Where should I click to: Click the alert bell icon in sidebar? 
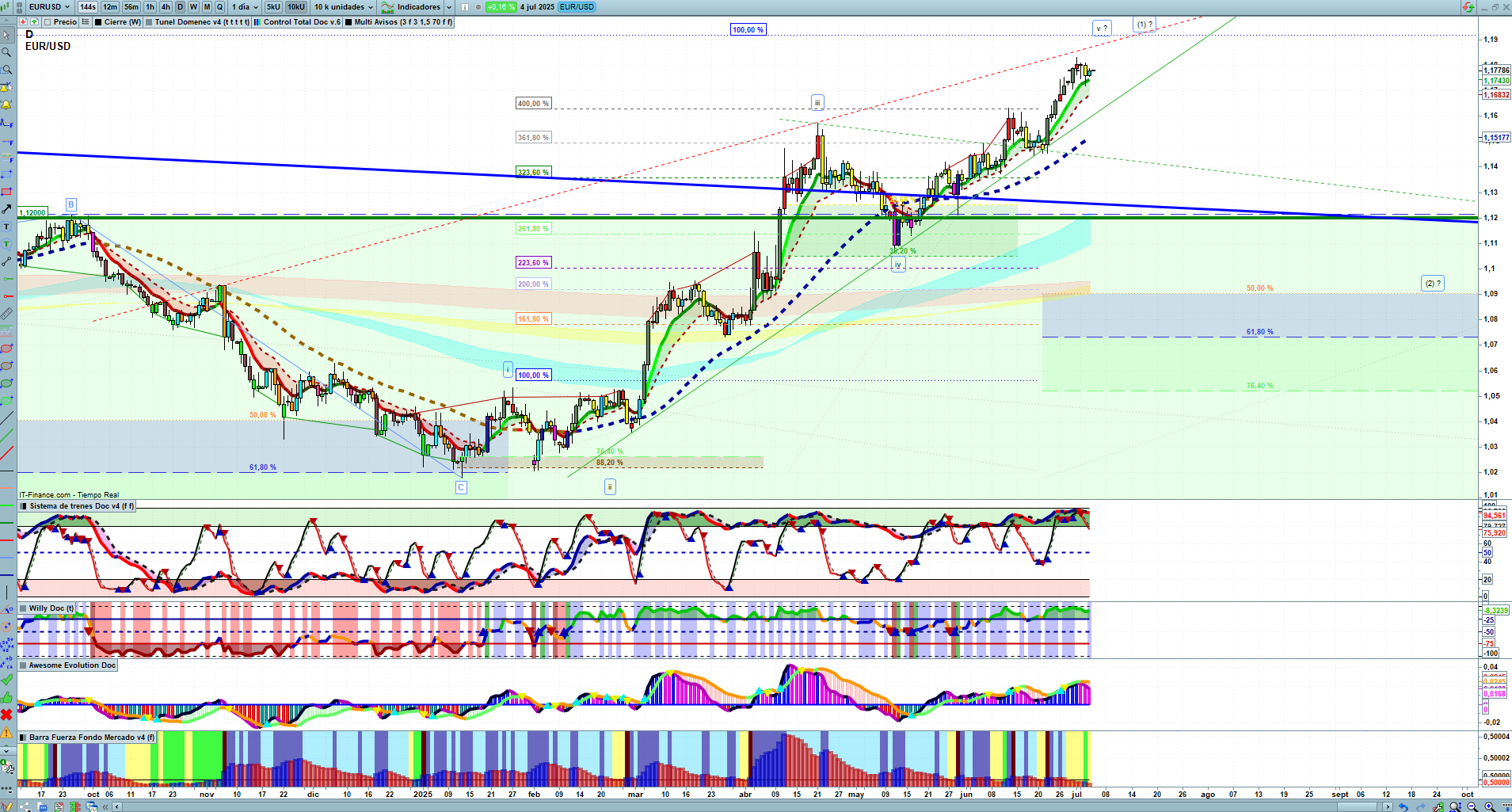tap(6, 105)
